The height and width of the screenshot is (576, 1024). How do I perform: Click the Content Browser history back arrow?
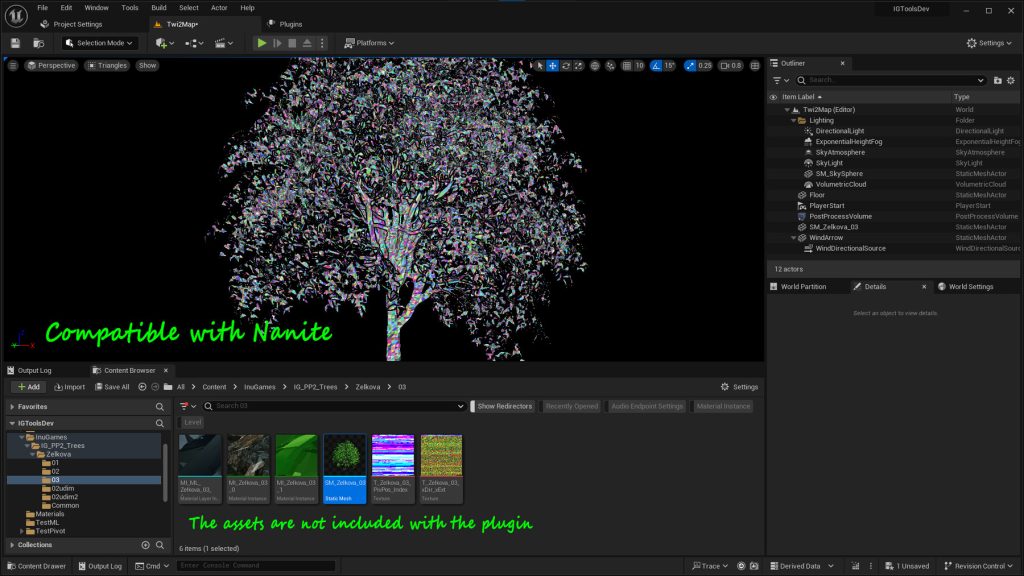[x=142, y=387]
